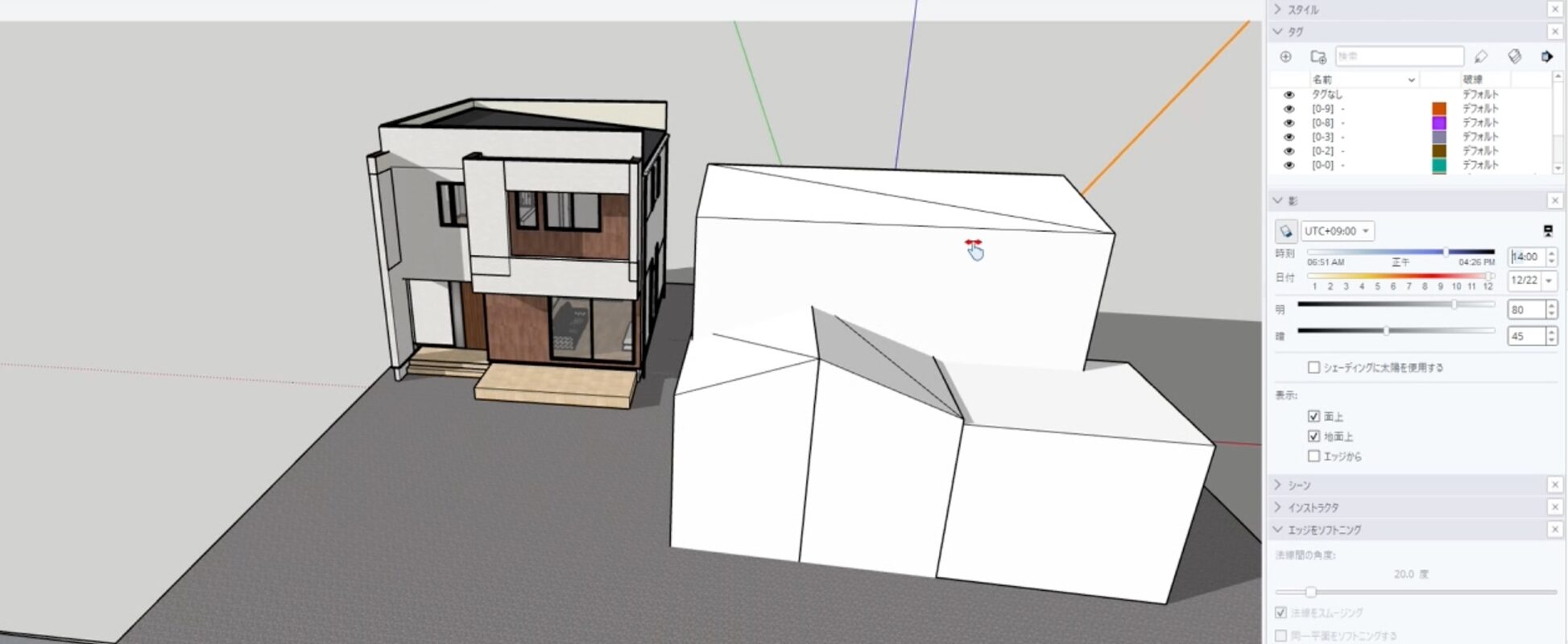Select the tag pencil tool icon

point(1480,56)
